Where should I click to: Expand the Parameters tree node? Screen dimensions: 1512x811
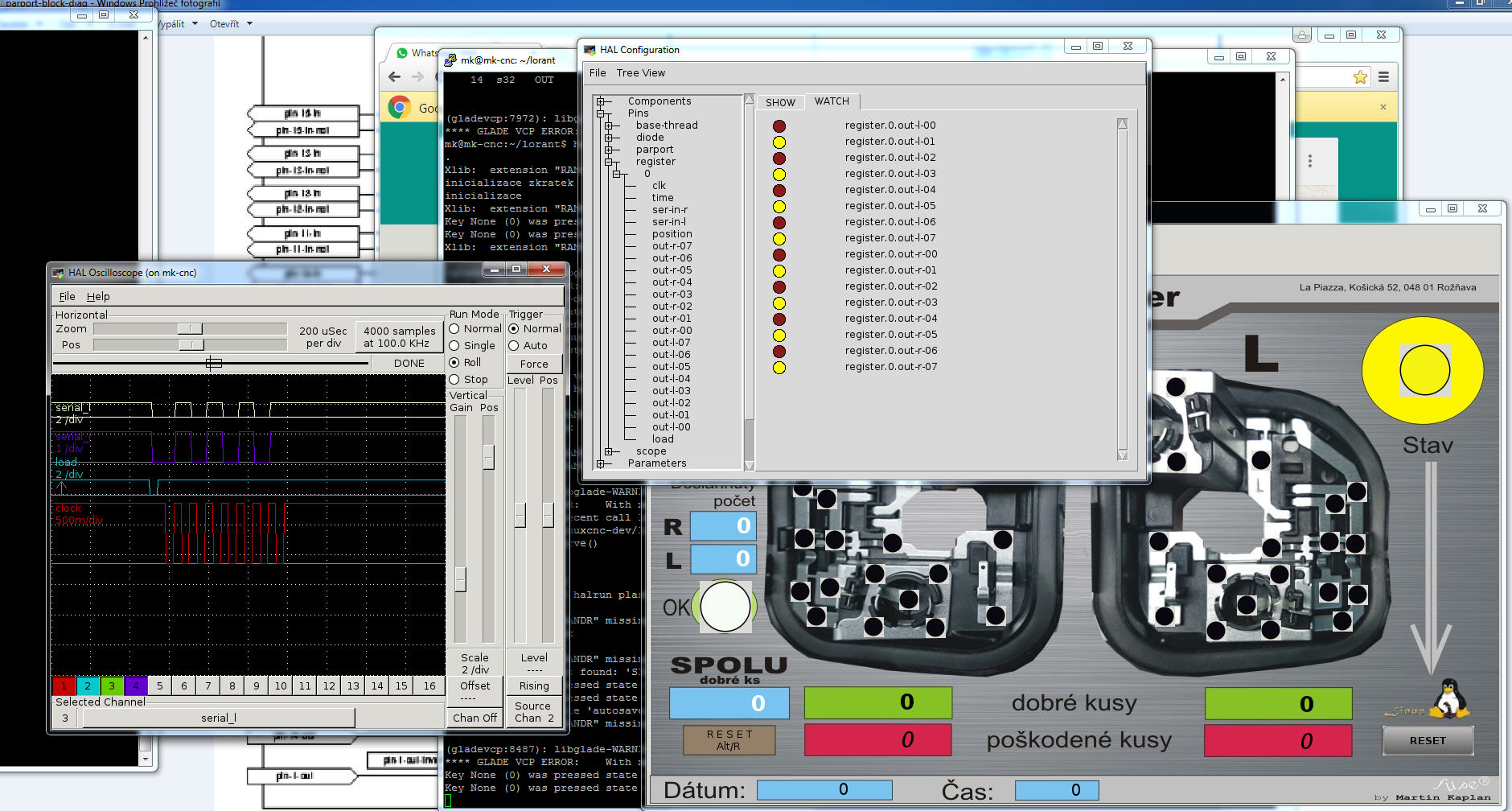point(601,463)
